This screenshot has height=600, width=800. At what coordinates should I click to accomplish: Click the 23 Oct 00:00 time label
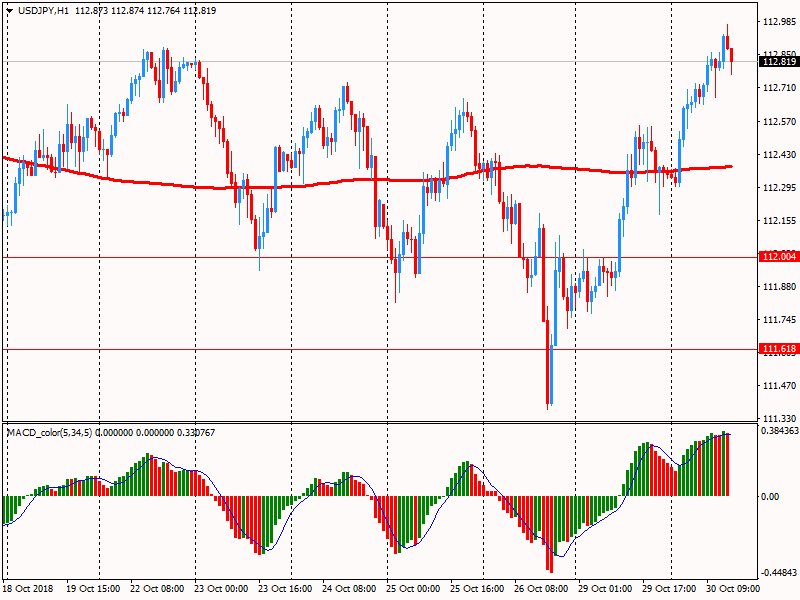221,588
